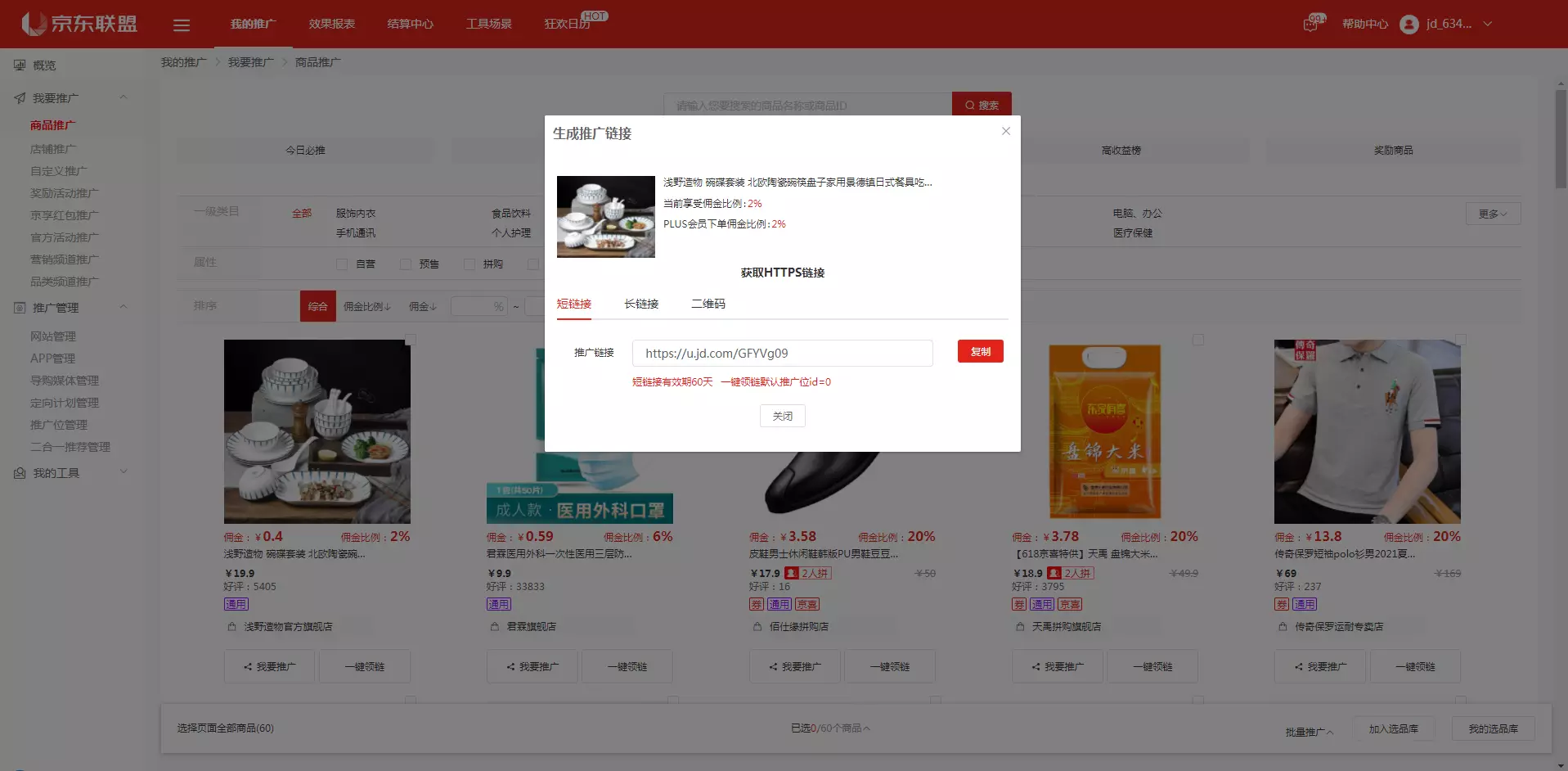
Task: Collapse the 推广管理 sidebar section
Action: [124, 307]
